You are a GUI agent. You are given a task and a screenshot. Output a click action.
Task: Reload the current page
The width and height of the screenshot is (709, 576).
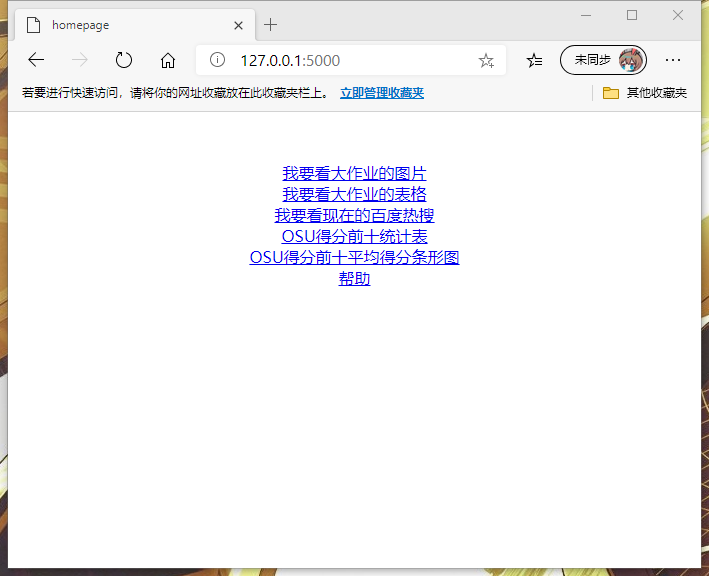[123, 60]
